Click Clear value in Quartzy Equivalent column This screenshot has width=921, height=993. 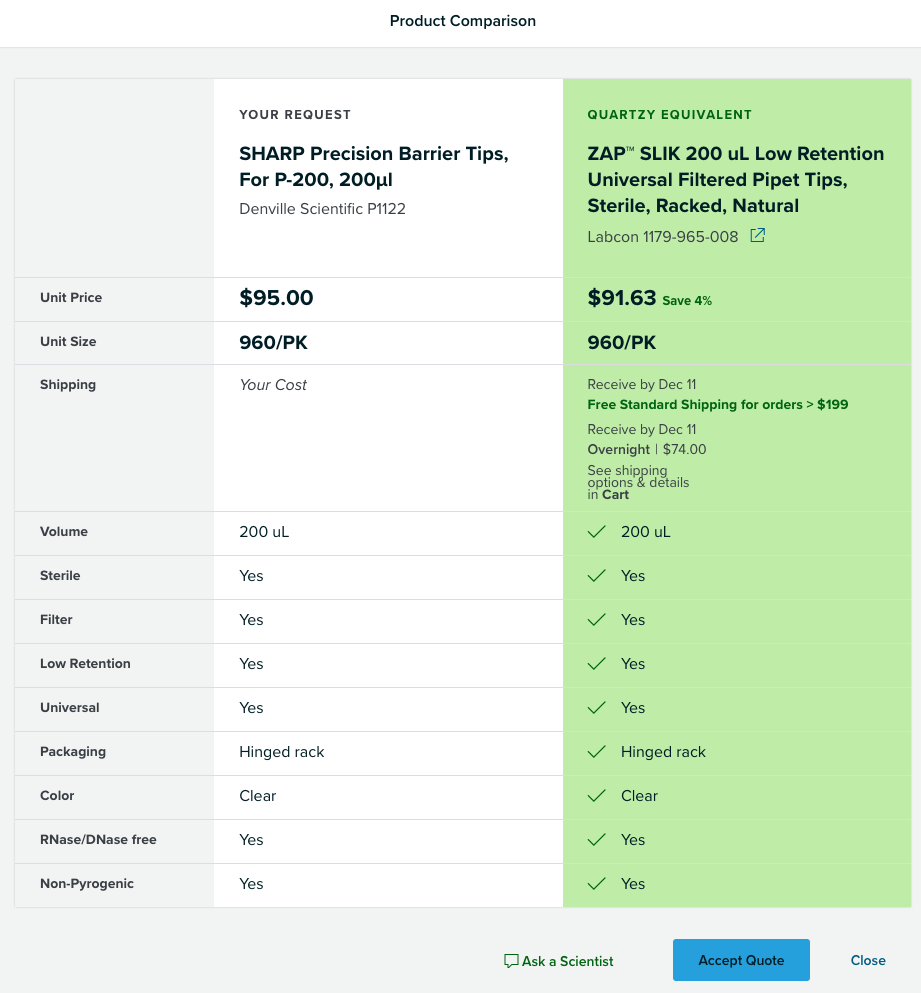639,796
